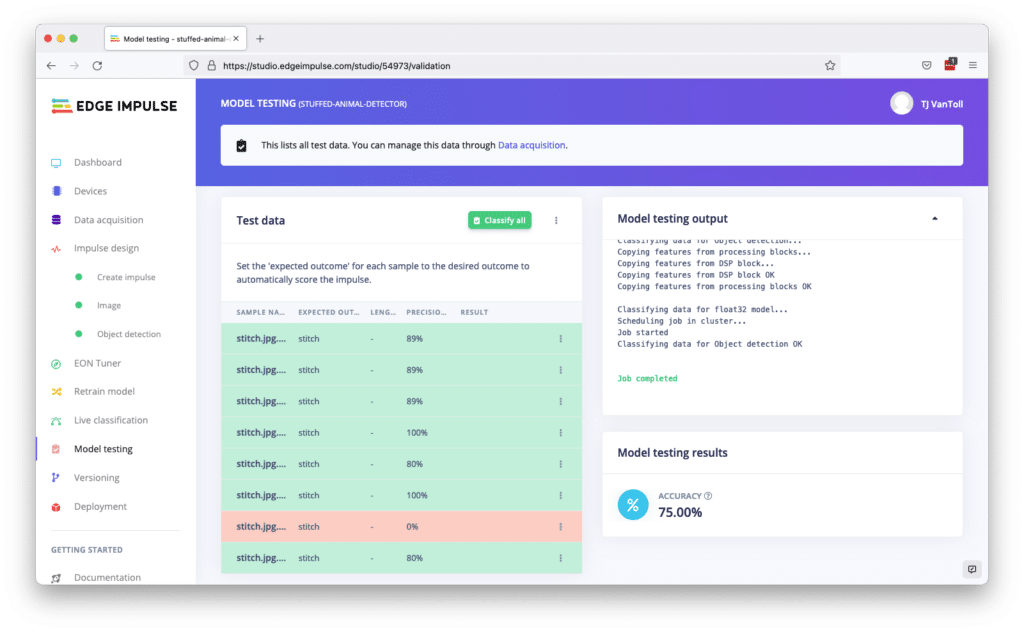Click the Dashboard icon in sidebar

coord(56,163)
